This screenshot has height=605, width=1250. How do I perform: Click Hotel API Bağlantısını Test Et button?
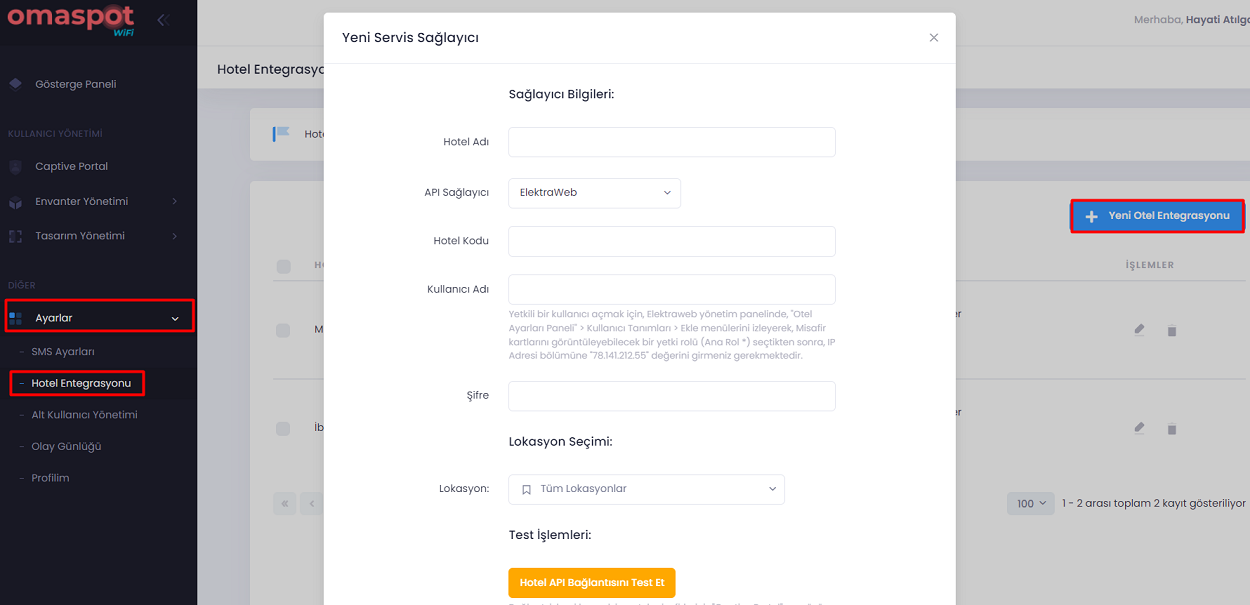click(592, 582)
